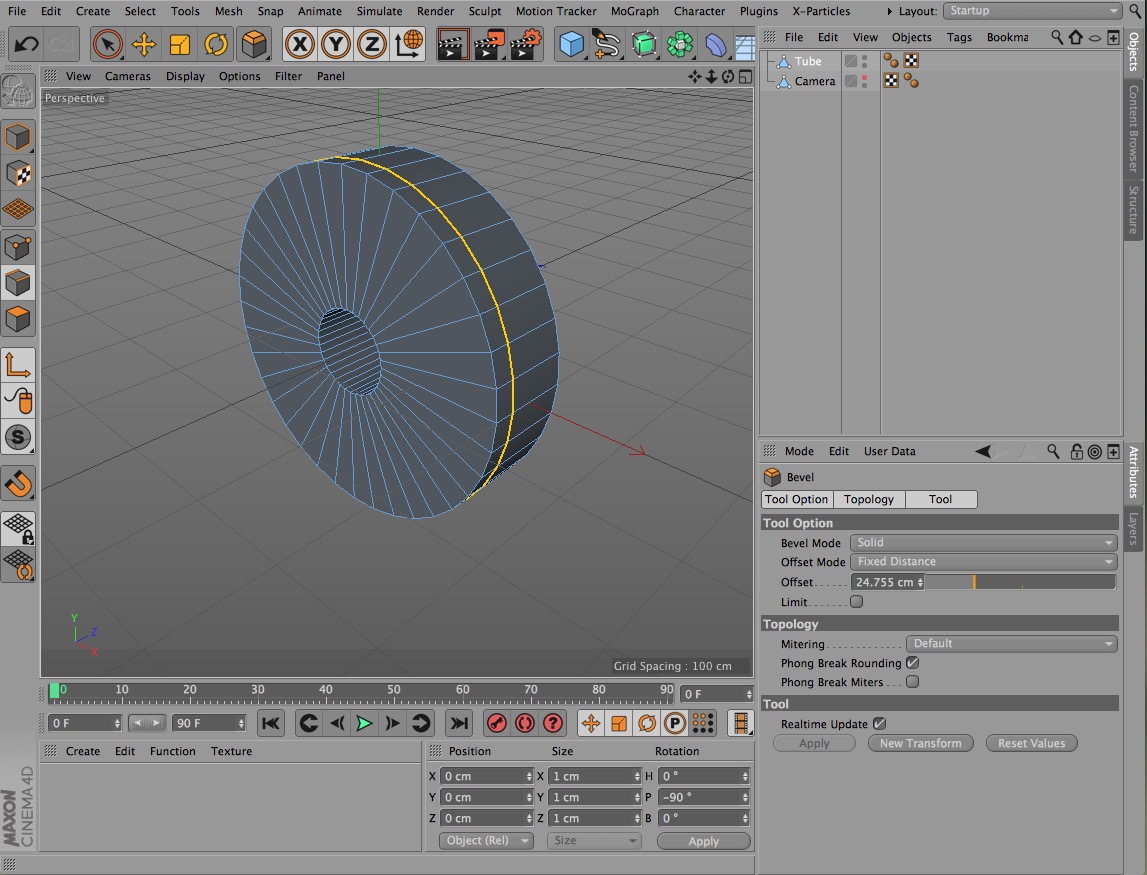This screenshot has height=875, width=1147.
Task: Open the Offset Mode dropdown
Action: pyautogui.click(x=983, y=562)
